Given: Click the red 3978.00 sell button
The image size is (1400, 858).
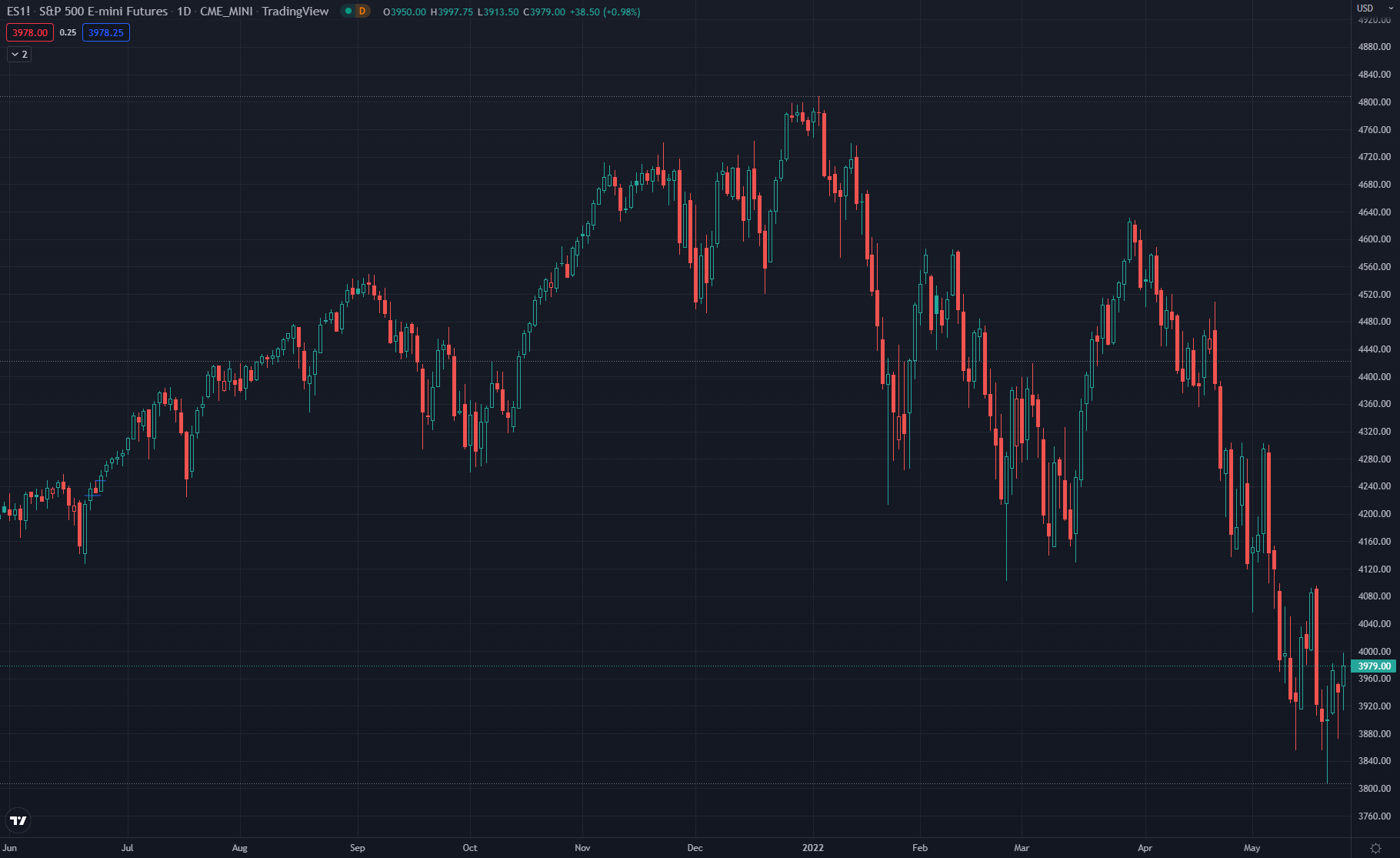Looking at the screenshot, I should [30, 32].
